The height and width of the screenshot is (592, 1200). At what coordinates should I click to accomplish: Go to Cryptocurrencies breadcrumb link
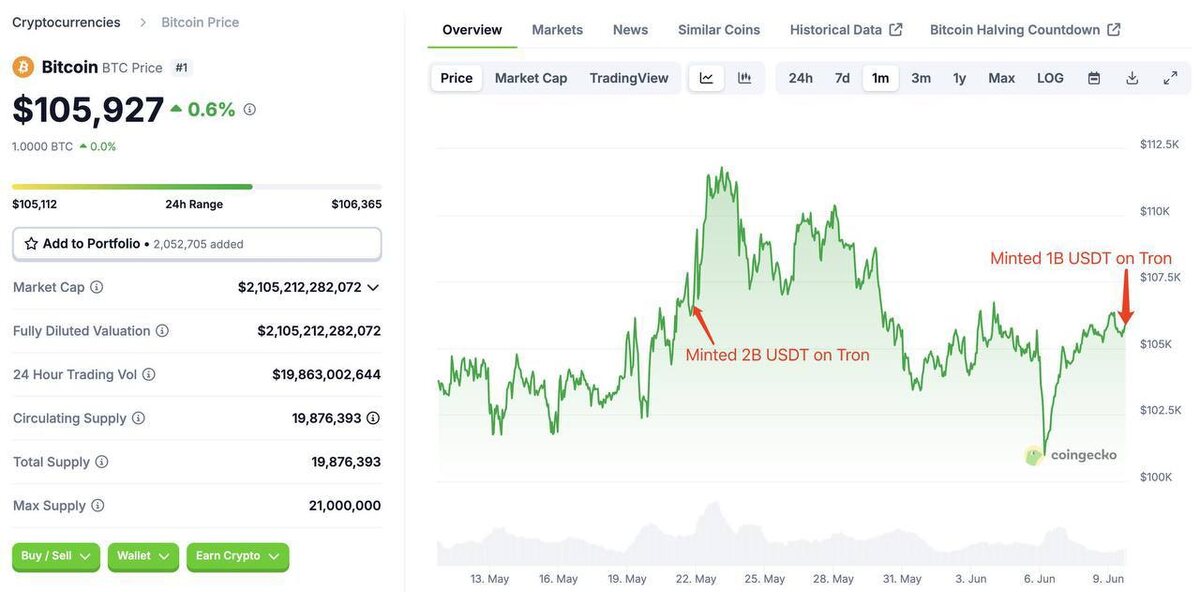(66, 22)
